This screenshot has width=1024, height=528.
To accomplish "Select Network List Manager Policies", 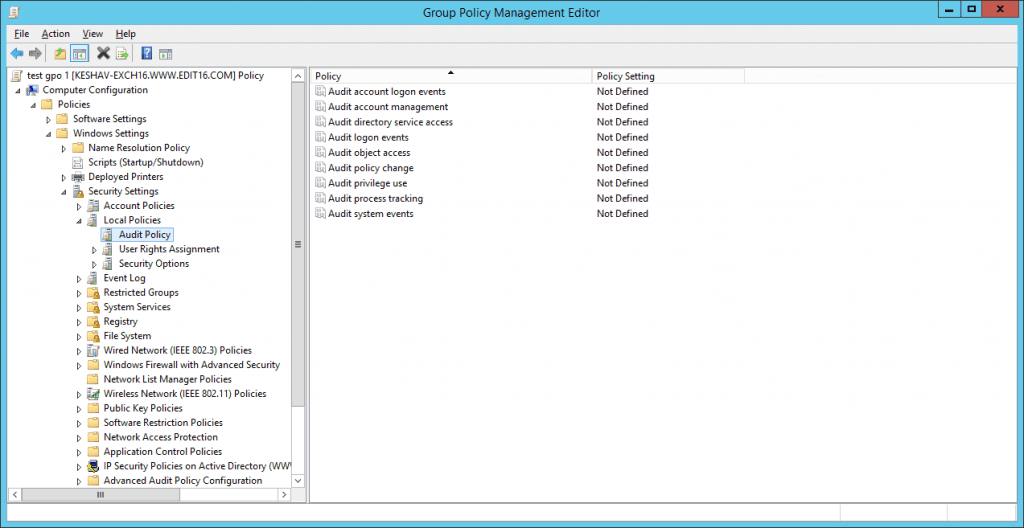I will (167, 379).
